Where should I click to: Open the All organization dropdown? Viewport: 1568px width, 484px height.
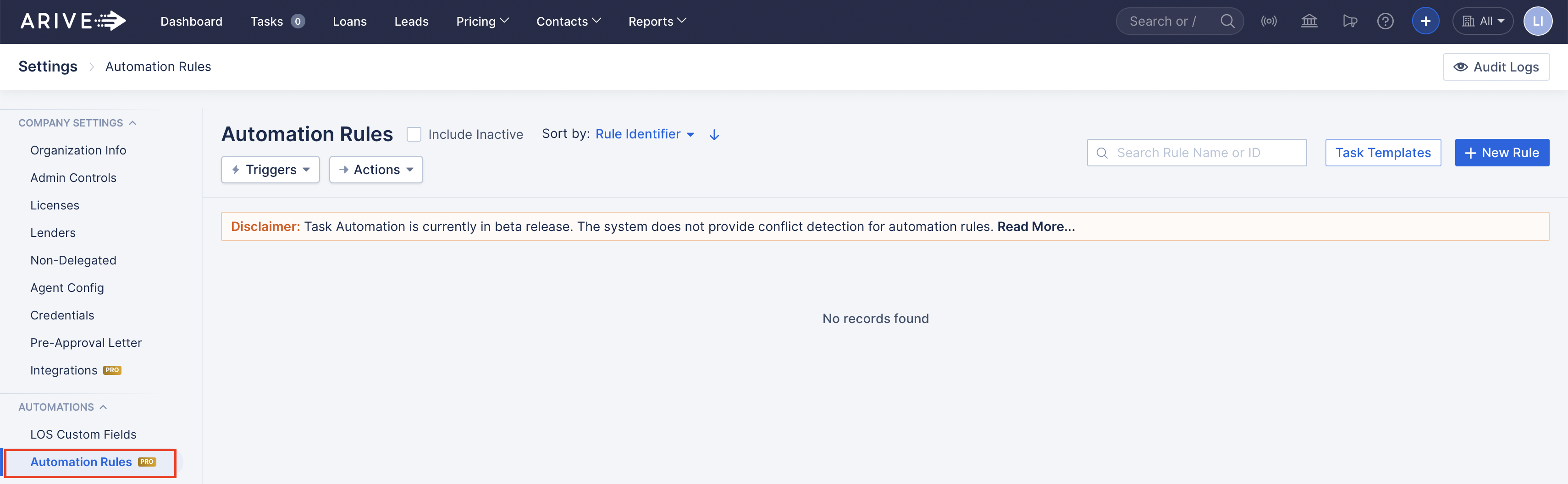pos(1483,20)
